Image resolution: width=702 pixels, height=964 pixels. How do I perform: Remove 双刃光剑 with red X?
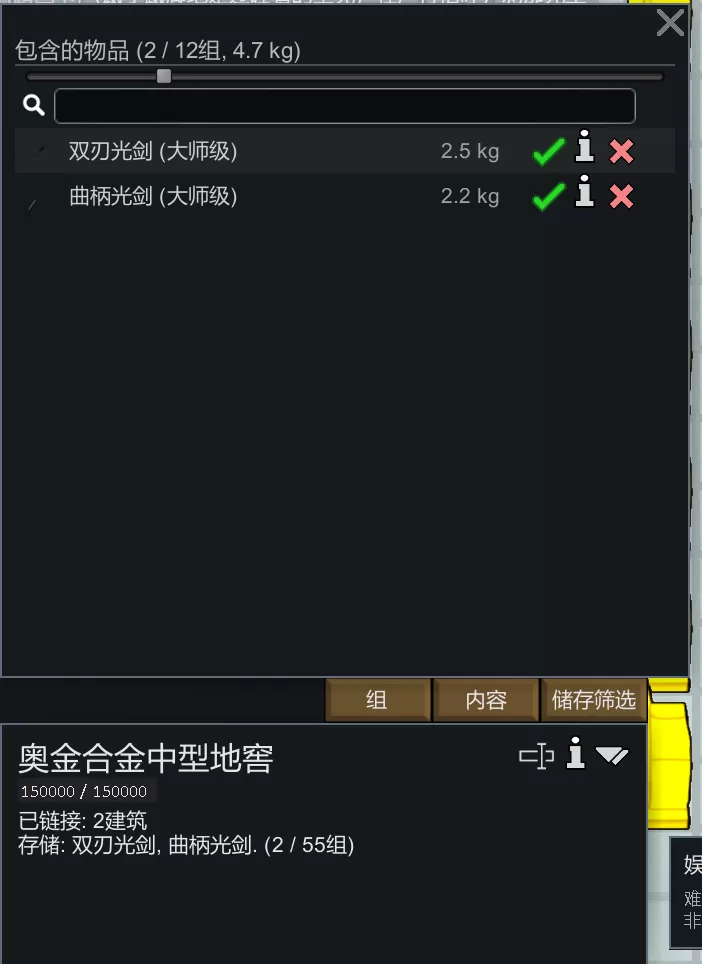click(x=621, y=151)
